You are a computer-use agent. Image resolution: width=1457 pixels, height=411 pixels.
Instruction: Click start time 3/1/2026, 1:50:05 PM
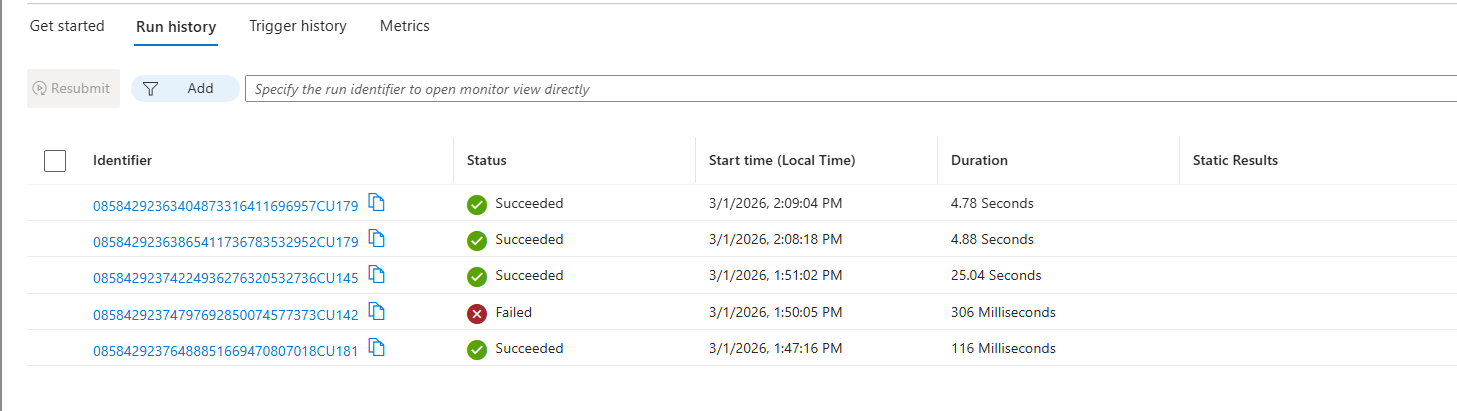click(776, 312)
